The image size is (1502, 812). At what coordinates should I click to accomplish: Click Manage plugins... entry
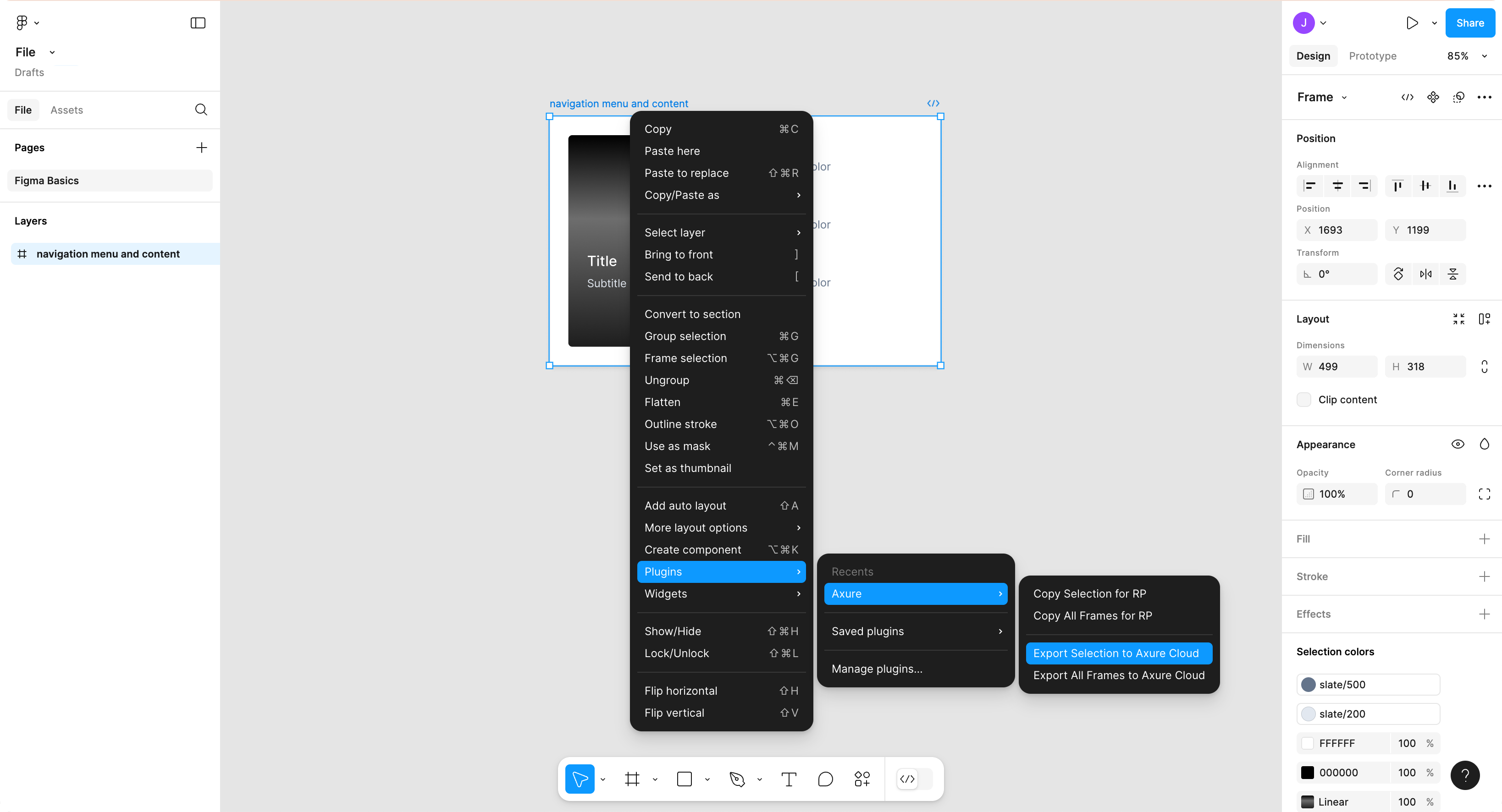point(877,669)
